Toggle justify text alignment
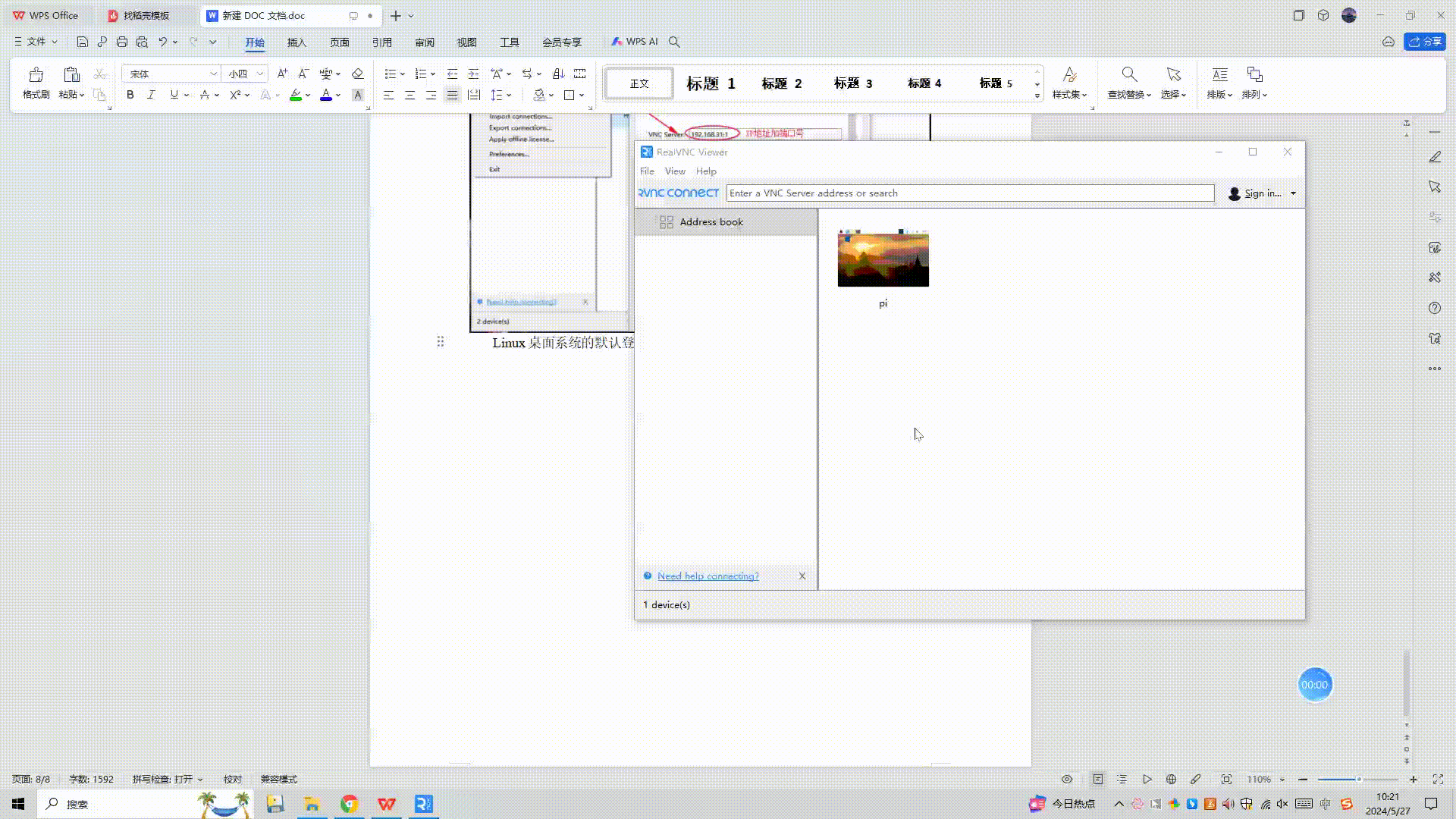 click(452, 95)
